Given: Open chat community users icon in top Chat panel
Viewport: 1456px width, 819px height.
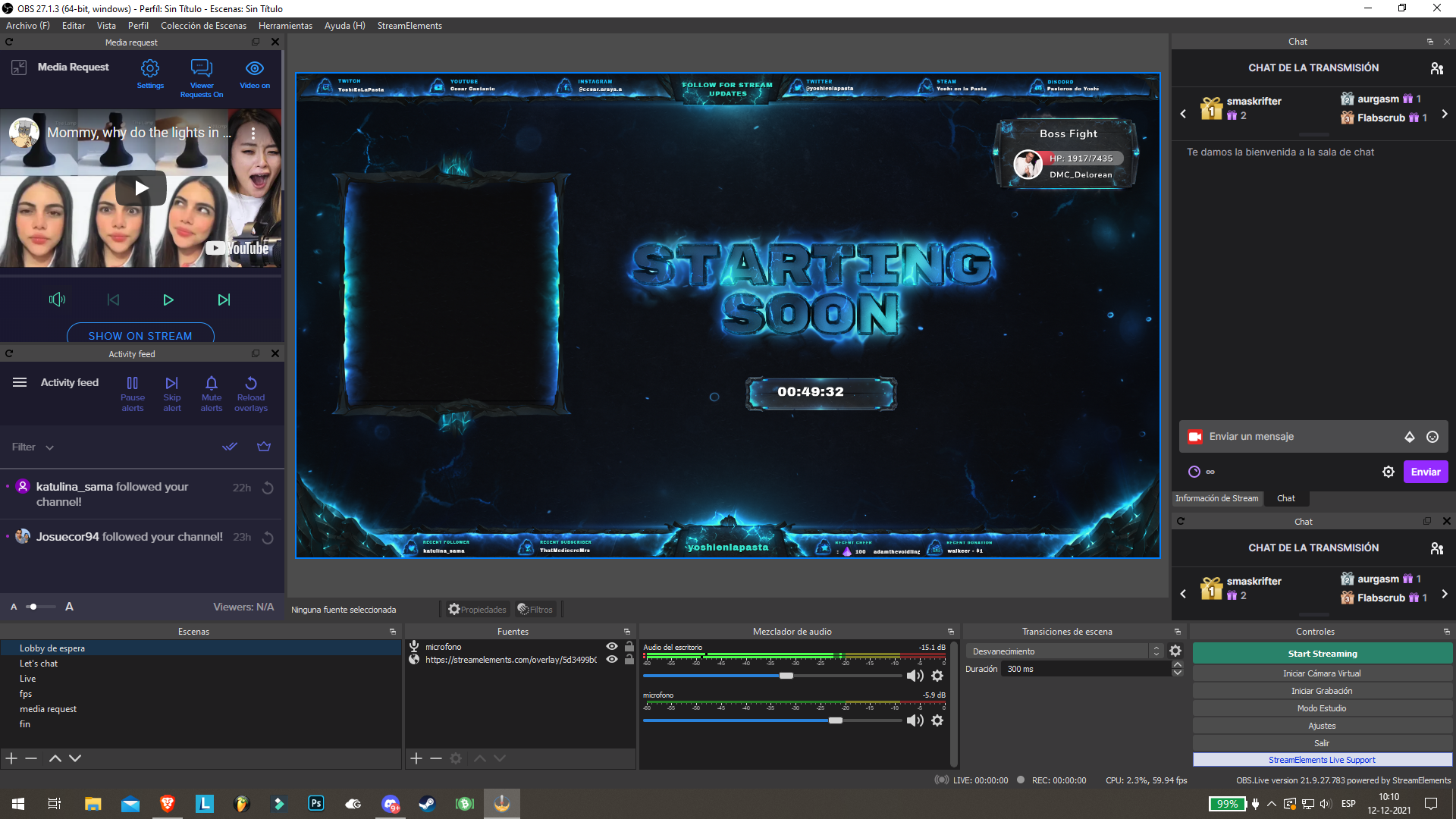Looking at the screenshot, I should pos(1437,68).
